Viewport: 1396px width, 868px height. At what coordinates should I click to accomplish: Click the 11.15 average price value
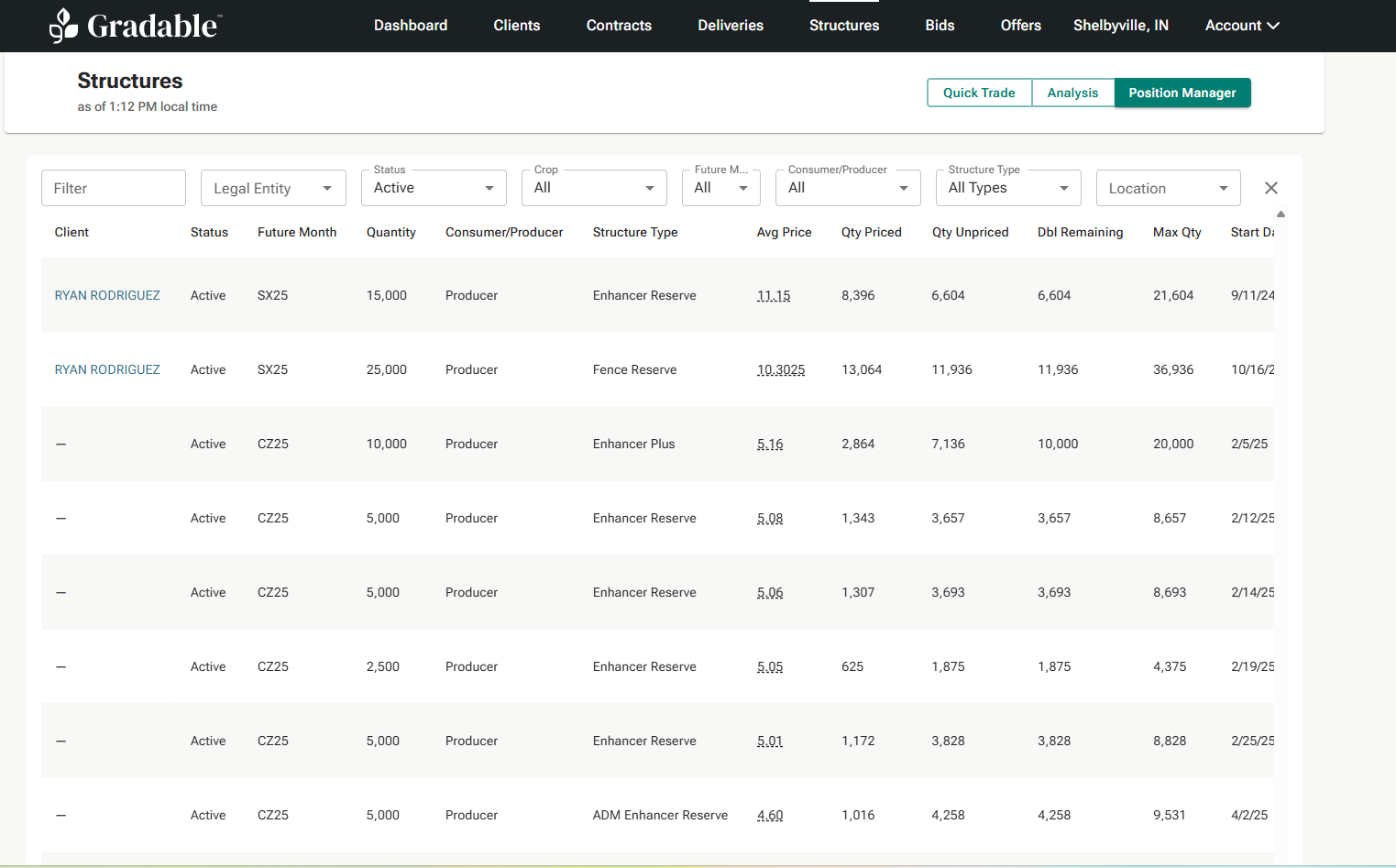(774, 295)
